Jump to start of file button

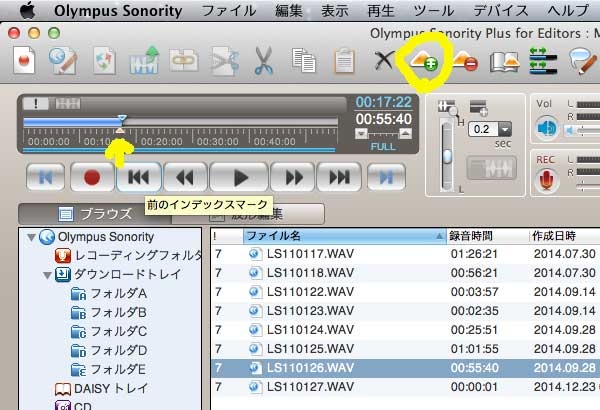[x=46, y=177]
